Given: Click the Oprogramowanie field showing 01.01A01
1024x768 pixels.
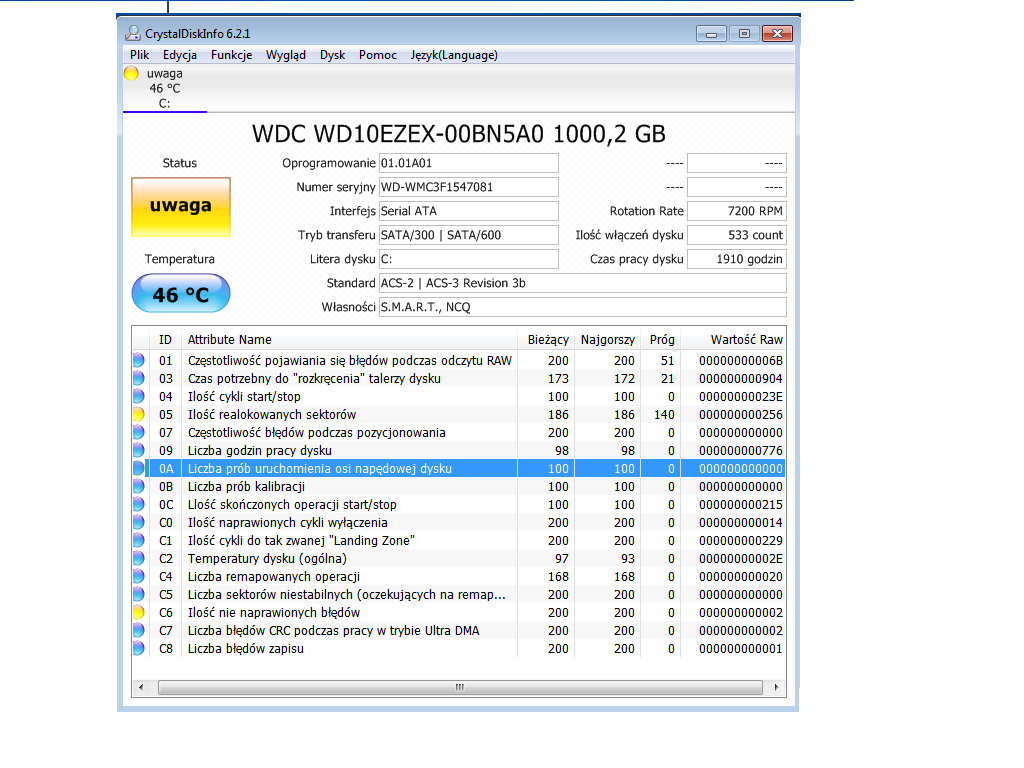Looking at the screenshot, I should point(469,163).
